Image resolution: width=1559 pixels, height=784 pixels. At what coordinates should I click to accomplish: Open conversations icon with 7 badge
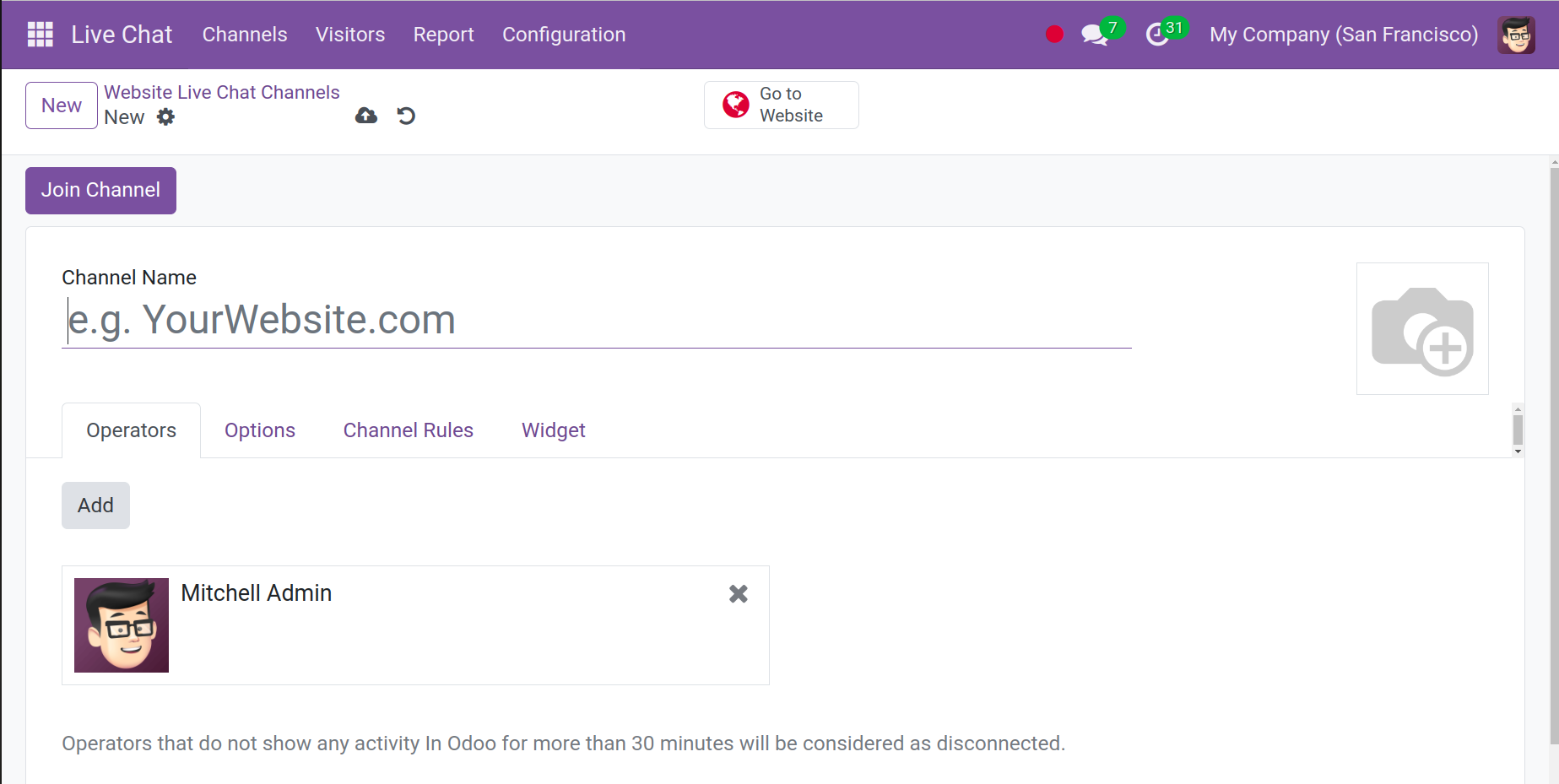click(1102, 33)
